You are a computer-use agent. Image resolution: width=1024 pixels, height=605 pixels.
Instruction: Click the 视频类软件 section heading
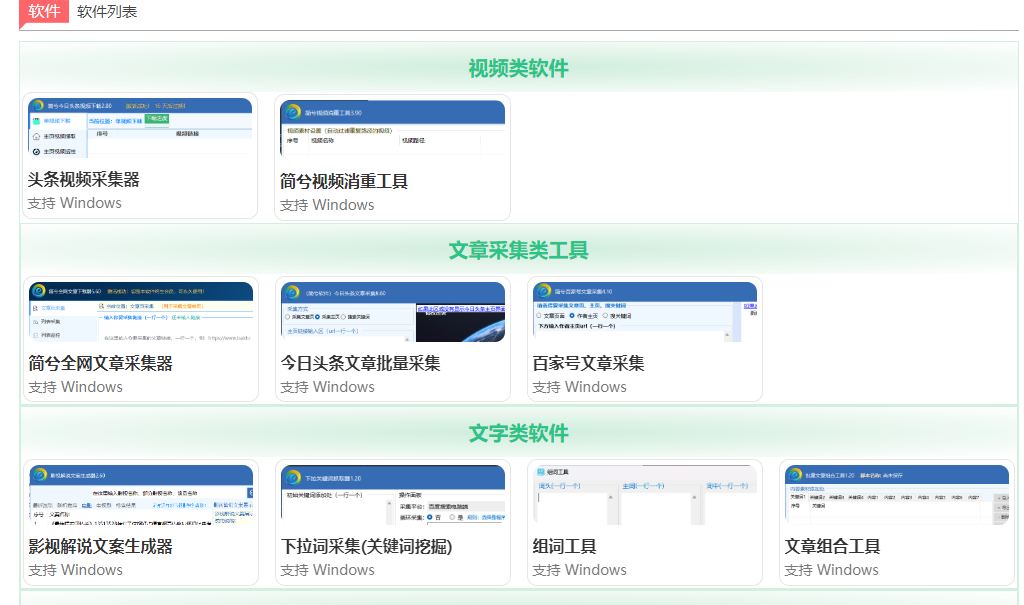pyautogui.click(x=518, y=68)
